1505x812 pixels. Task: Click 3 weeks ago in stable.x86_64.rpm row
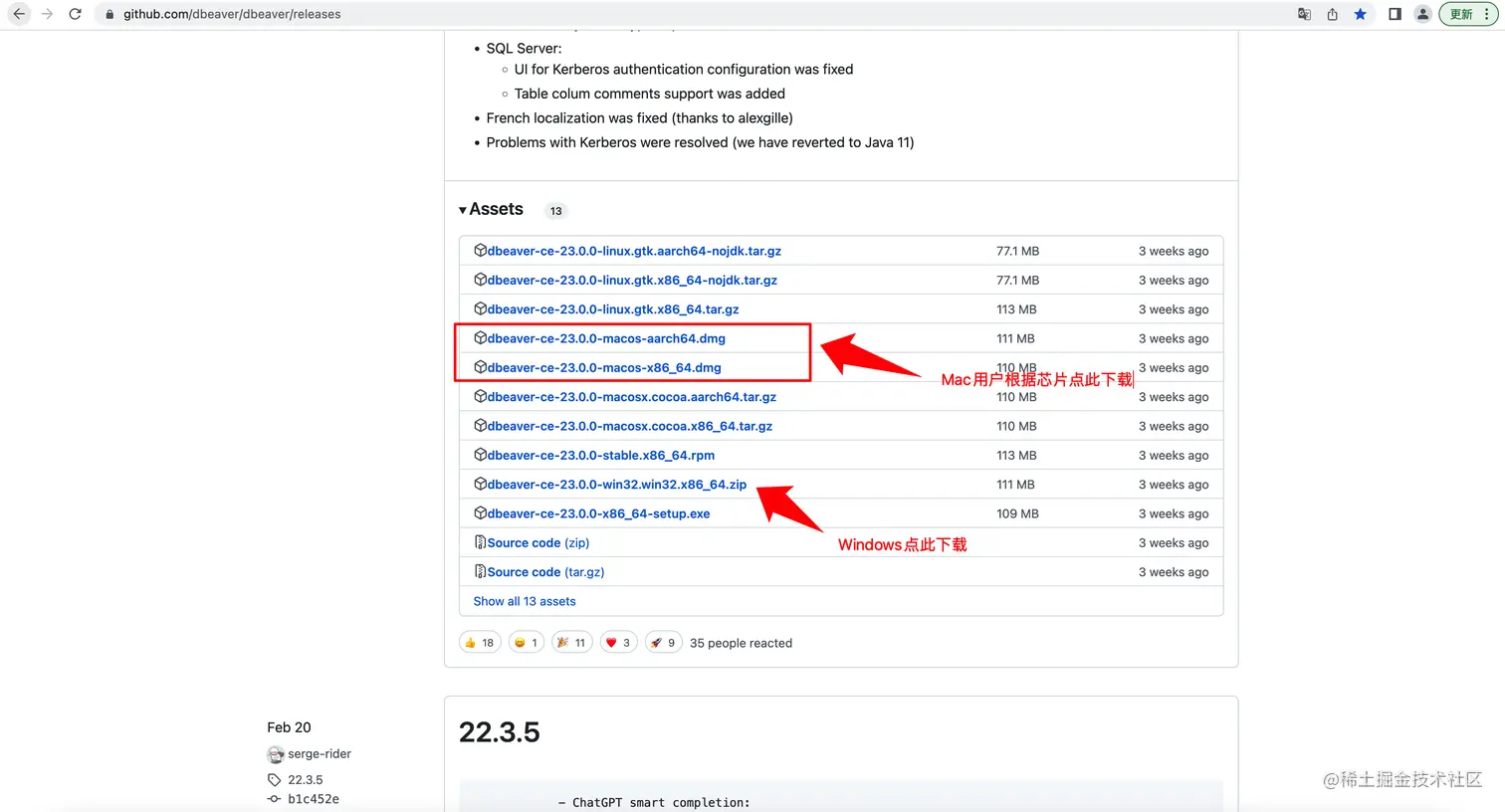click(x=1174, y=455)
